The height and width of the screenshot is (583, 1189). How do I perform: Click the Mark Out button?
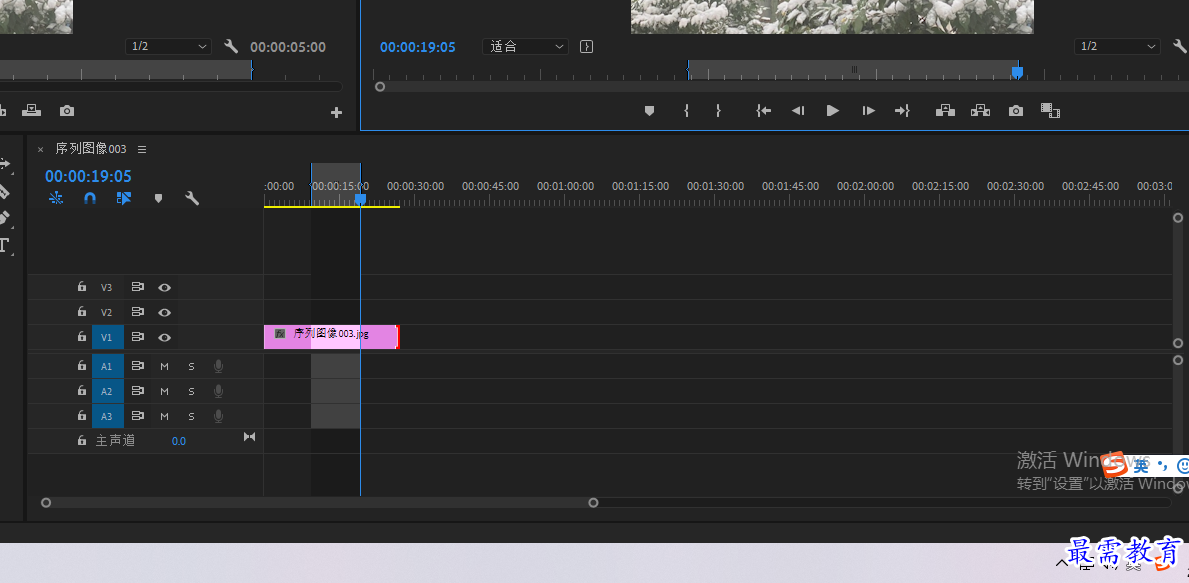pyautogui.click(x=718, y=111)
